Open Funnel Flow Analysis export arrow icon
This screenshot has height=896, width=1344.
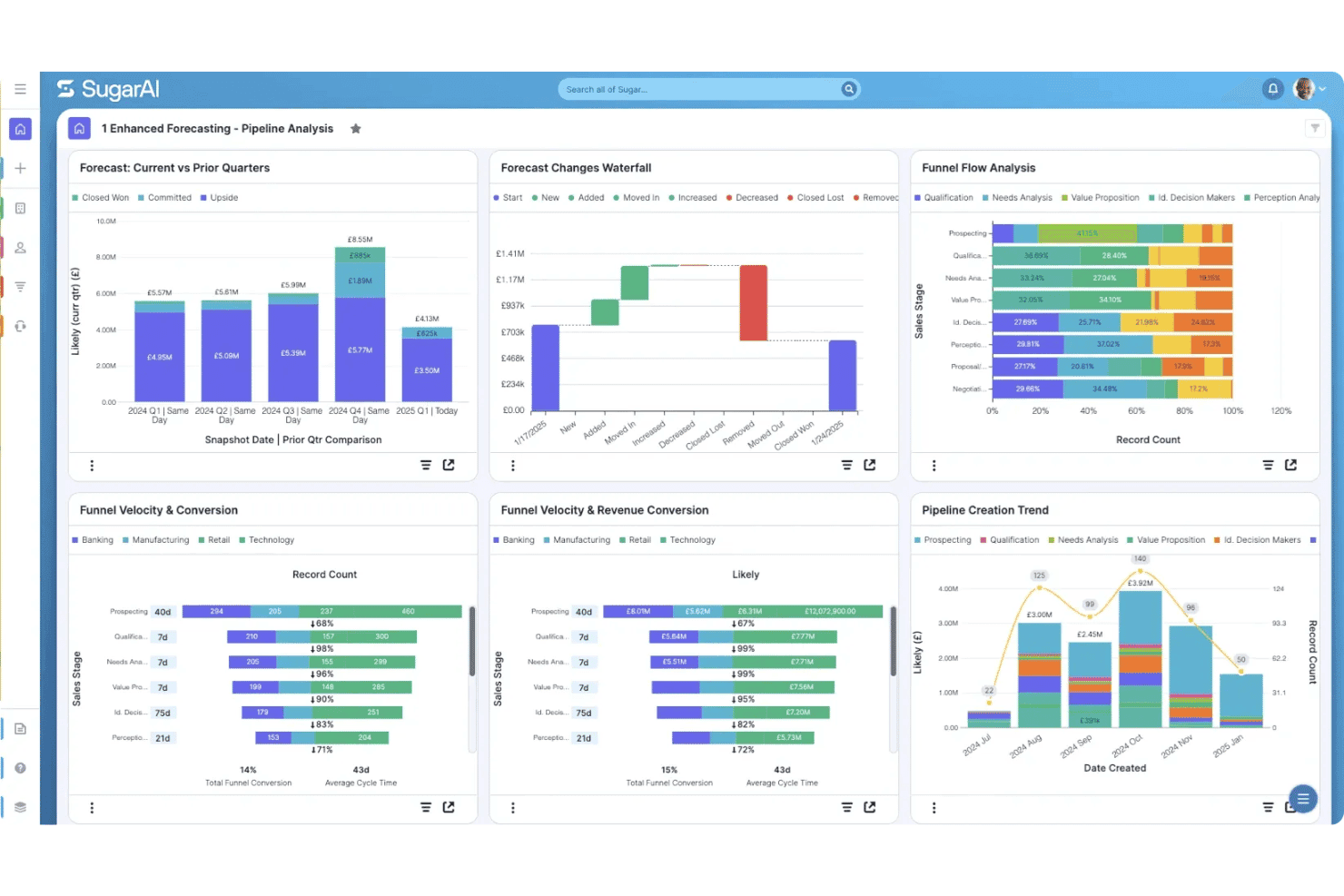coord(1290,465)
